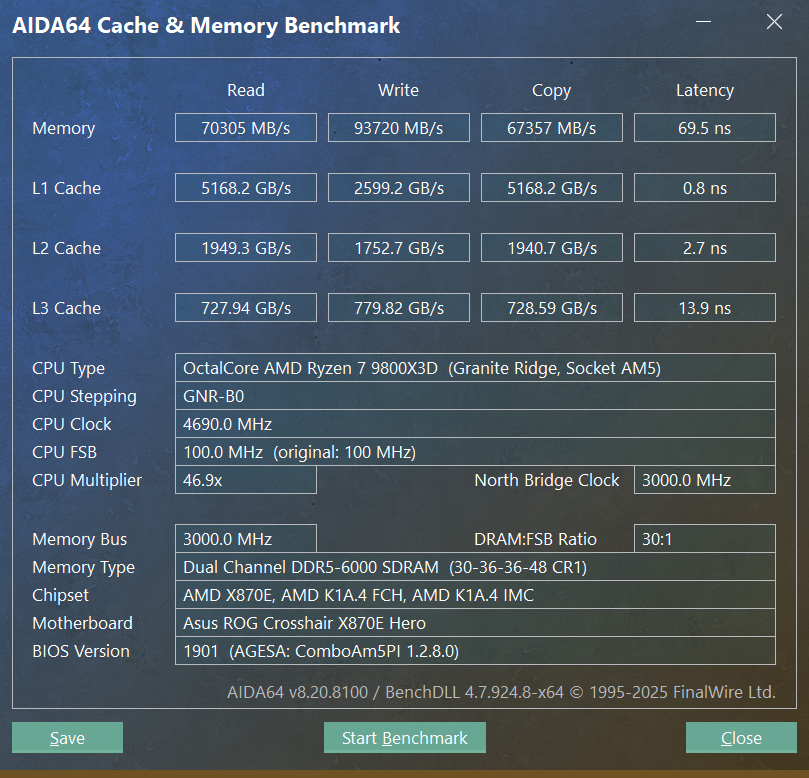Click the North Bridge Clock label
Screen dimensions: 809x778
click(546, 480)
